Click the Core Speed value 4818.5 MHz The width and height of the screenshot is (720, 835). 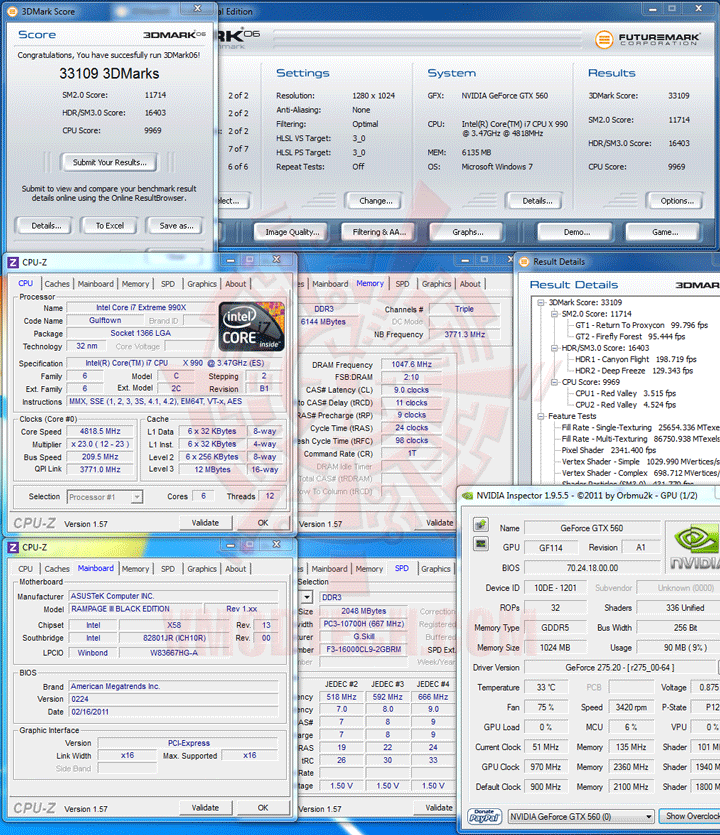pyautogui.click(x=100, y=431)
